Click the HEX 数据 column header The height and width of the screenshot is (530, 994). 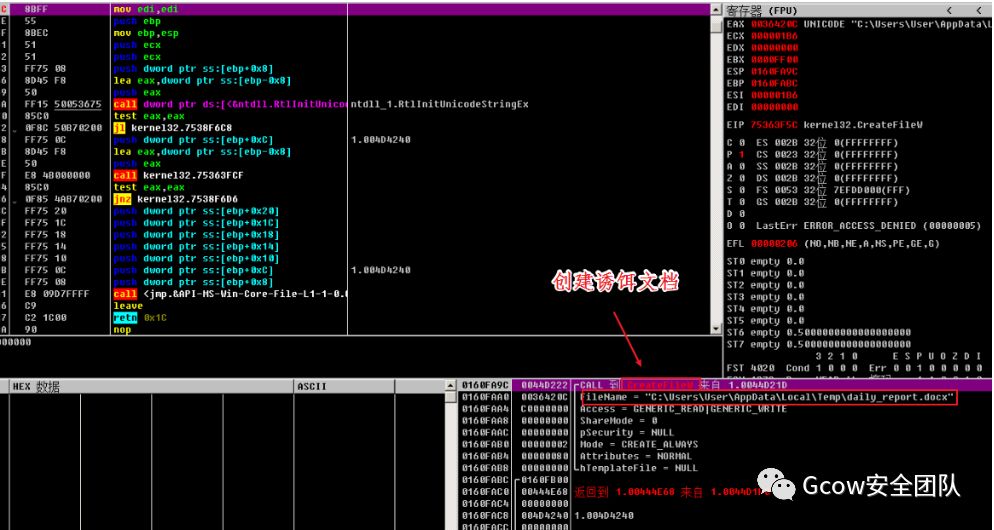(36, 387)
